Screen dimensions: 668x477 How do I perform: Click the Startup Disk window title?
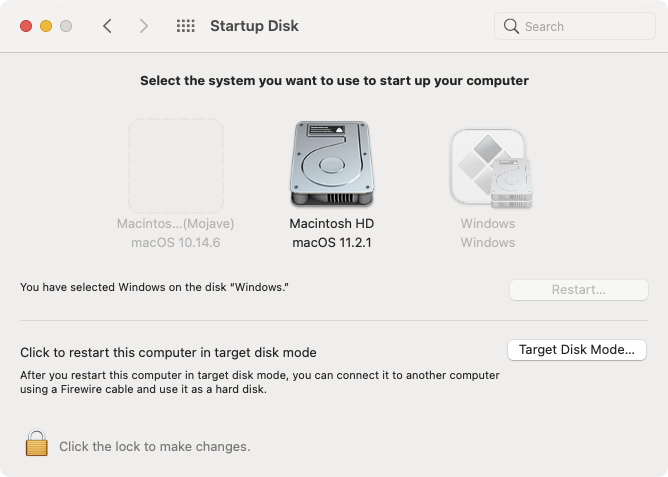tap(254, 26)
